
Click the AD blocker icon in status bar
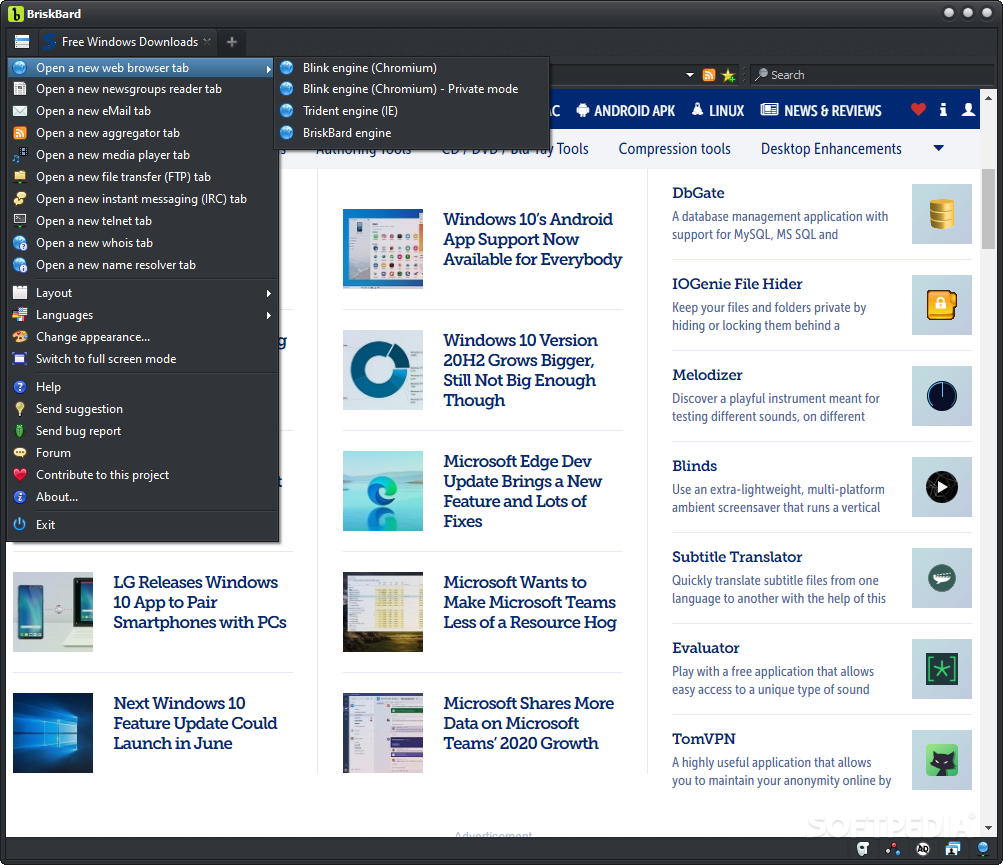(x=922, y=849)
